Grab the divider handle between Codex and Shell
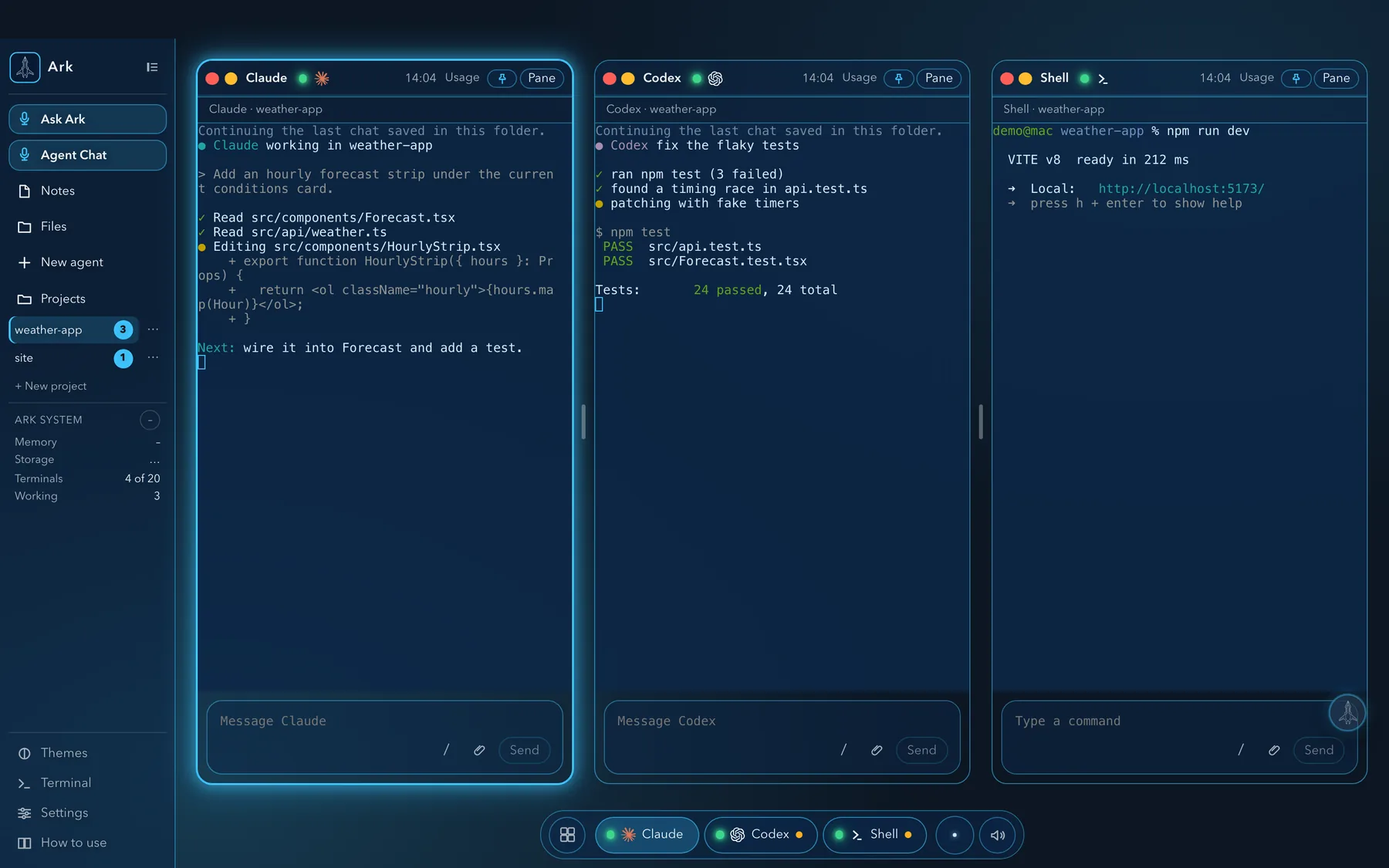The height and width of the screenshot is (868, 1389). tap(980, 422)
